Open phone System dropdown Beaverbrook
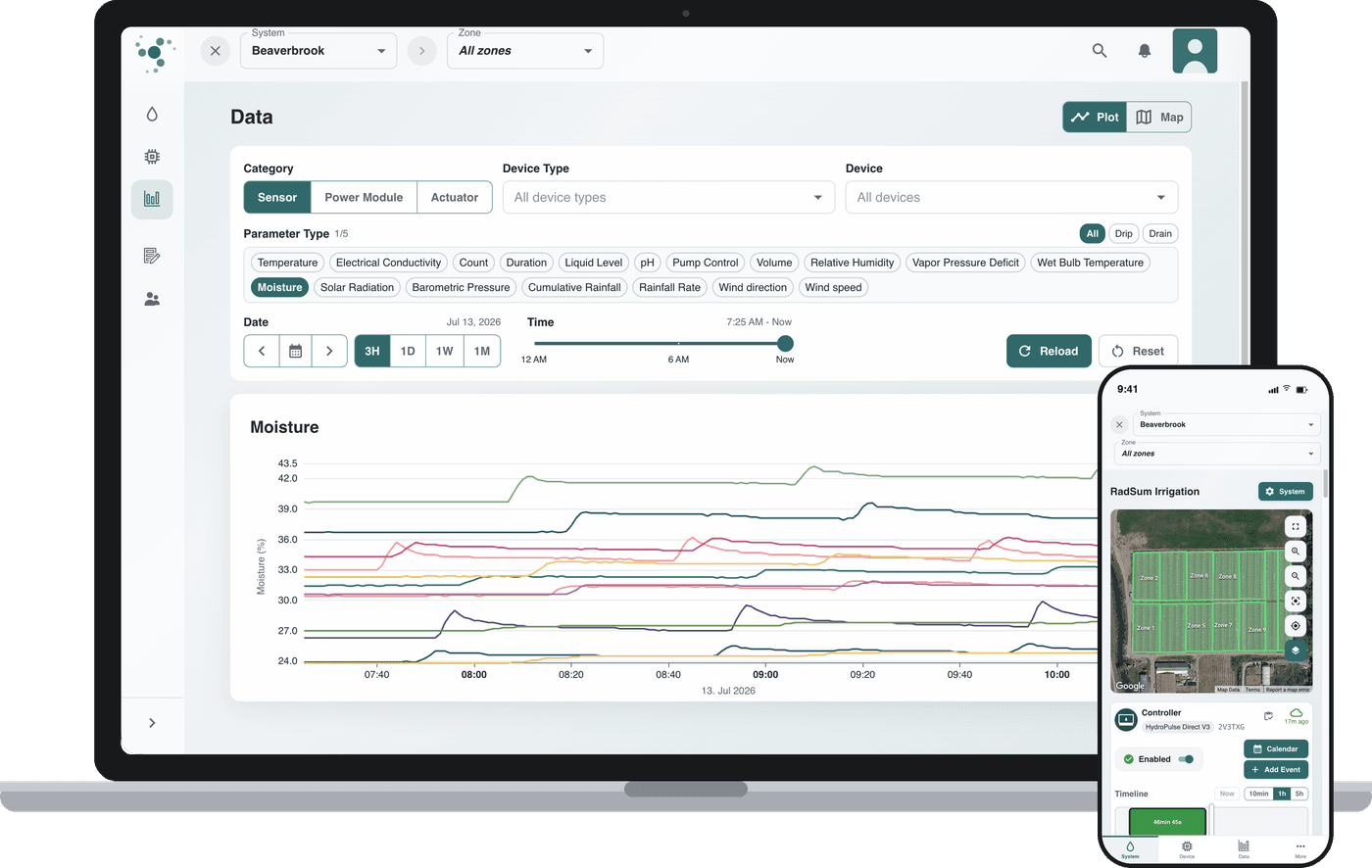This screenshot has height=868, width=1372. [1227, 424]
